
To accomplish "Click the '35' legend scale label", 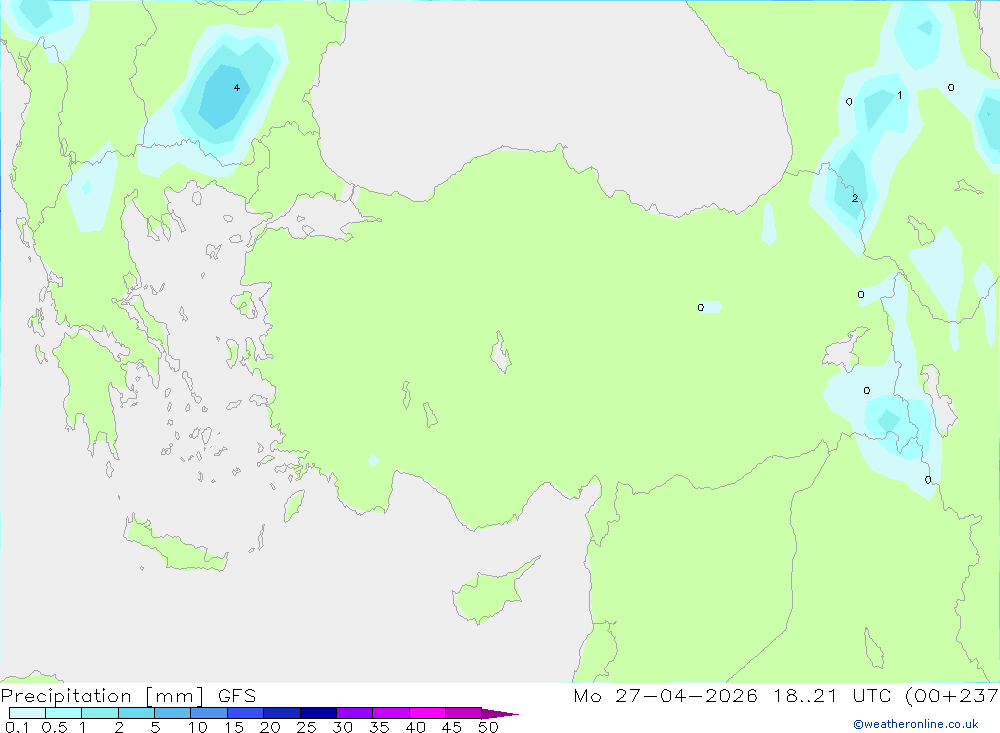I will [379, 727].
